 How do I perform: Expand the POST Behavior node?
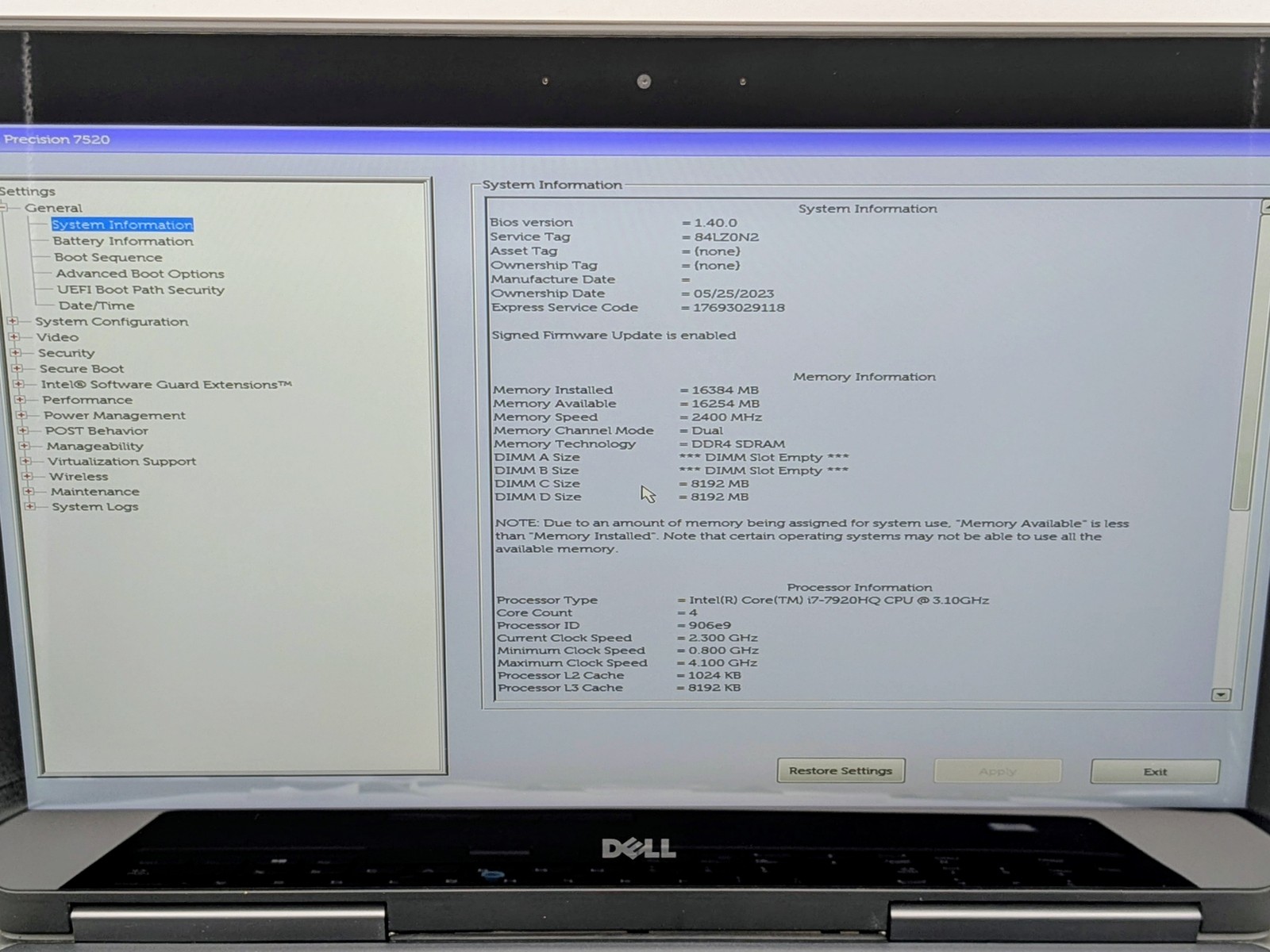(23, 431)
